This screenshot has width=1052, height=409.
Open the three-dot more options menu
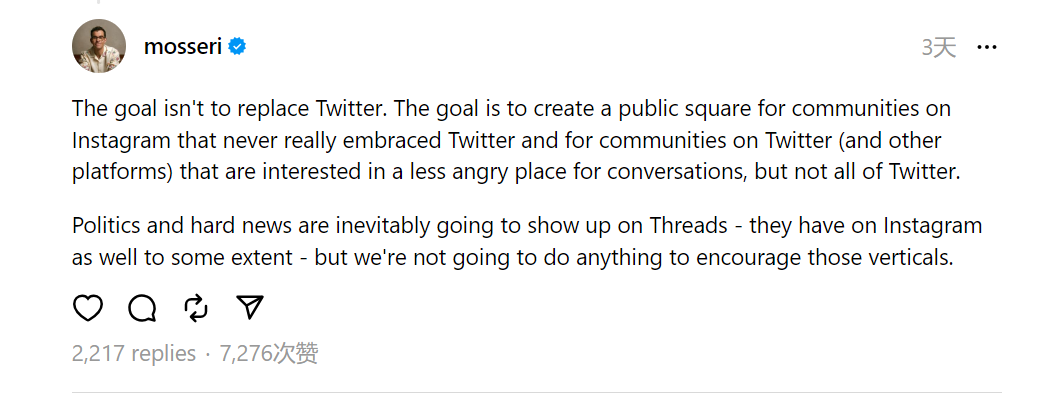coord(986,47)
